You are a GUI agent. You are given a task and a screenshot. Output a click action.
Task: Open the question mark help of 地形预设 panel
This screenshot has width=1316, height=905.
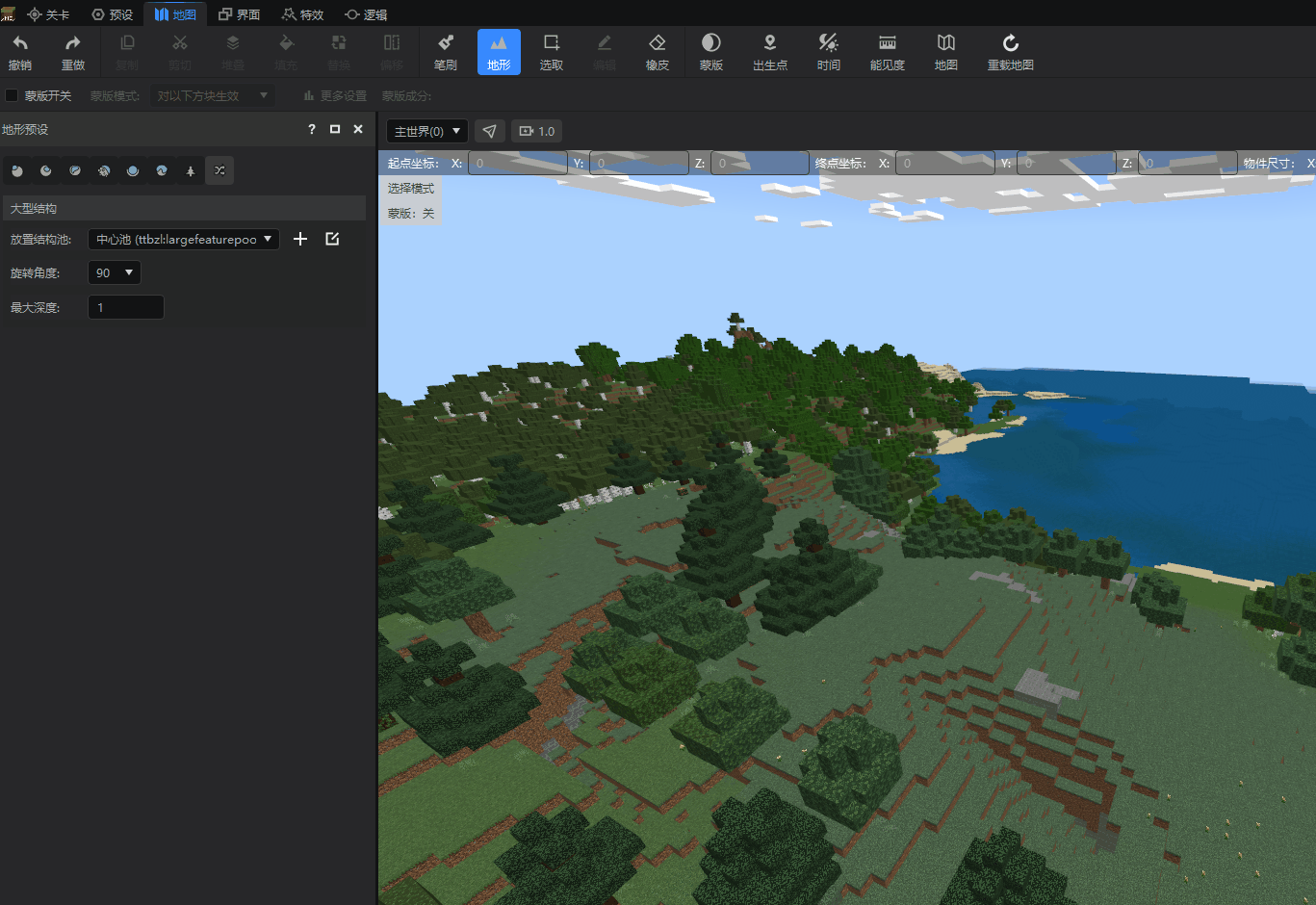pos(312,129)
